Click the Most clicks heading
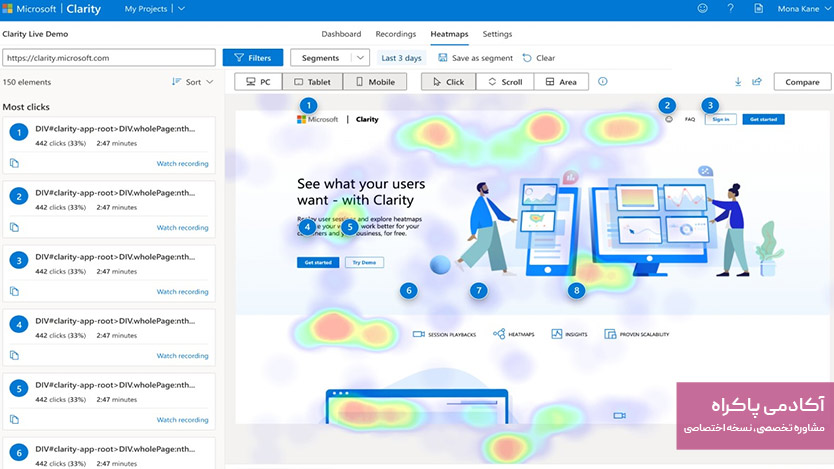The width and height of the screenshot is (834, 469). click(x=26, y=107)
